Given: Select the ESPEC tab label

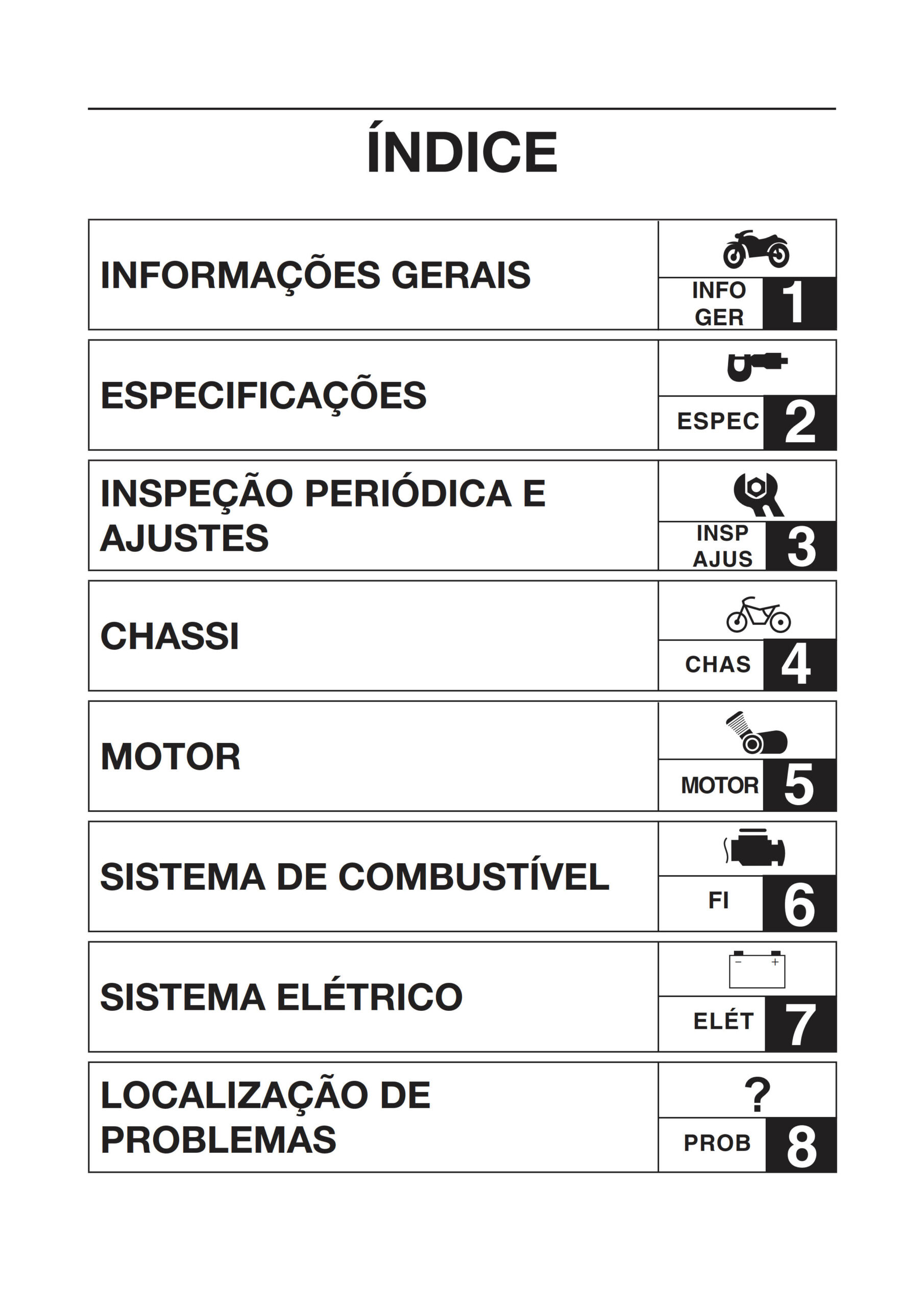Looking at the screenshot, I should 717,422.
